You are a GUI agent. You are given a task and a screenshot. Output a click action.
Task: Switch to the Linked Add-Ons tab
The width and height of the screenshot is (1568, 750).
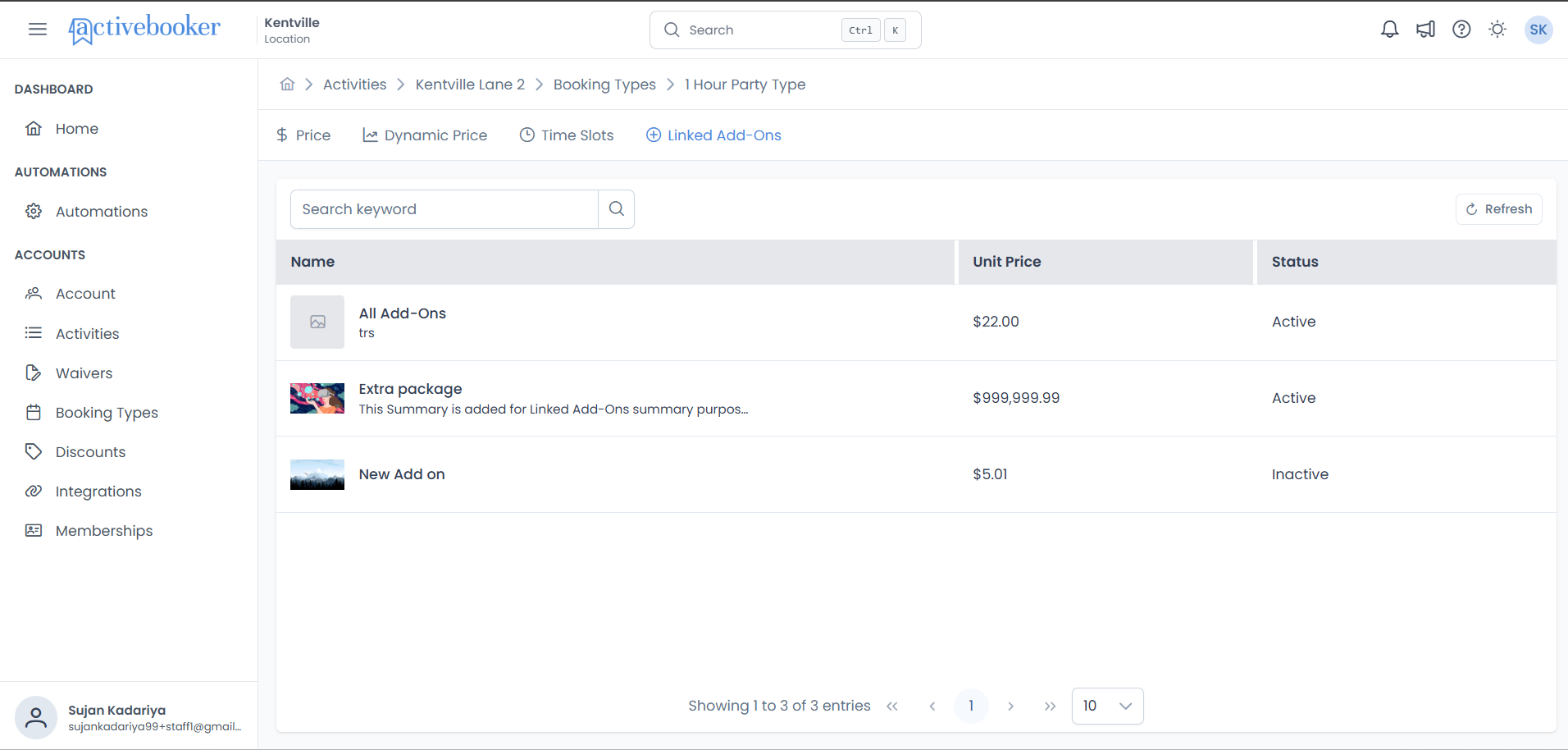[x=713, y=135]
